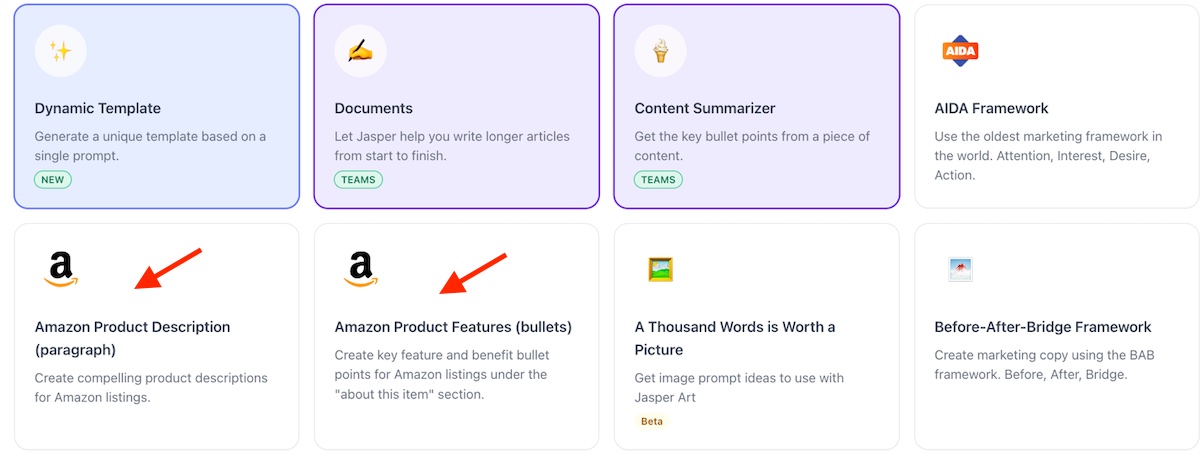Click the TEAMS badge on Content Summarizer
Screen dimensions: 1200x457
point(658,180)
